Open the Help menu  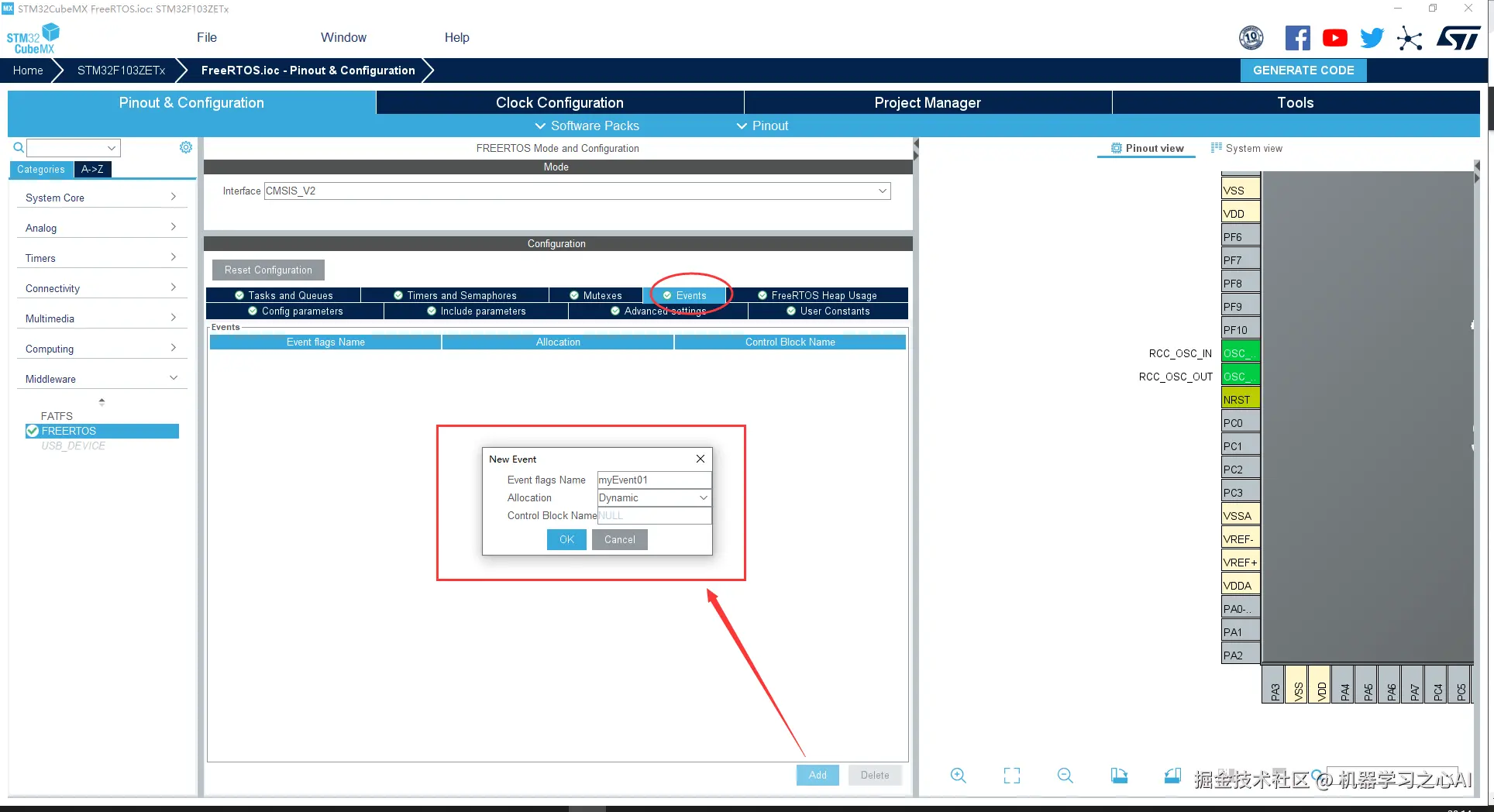[456, 37]
